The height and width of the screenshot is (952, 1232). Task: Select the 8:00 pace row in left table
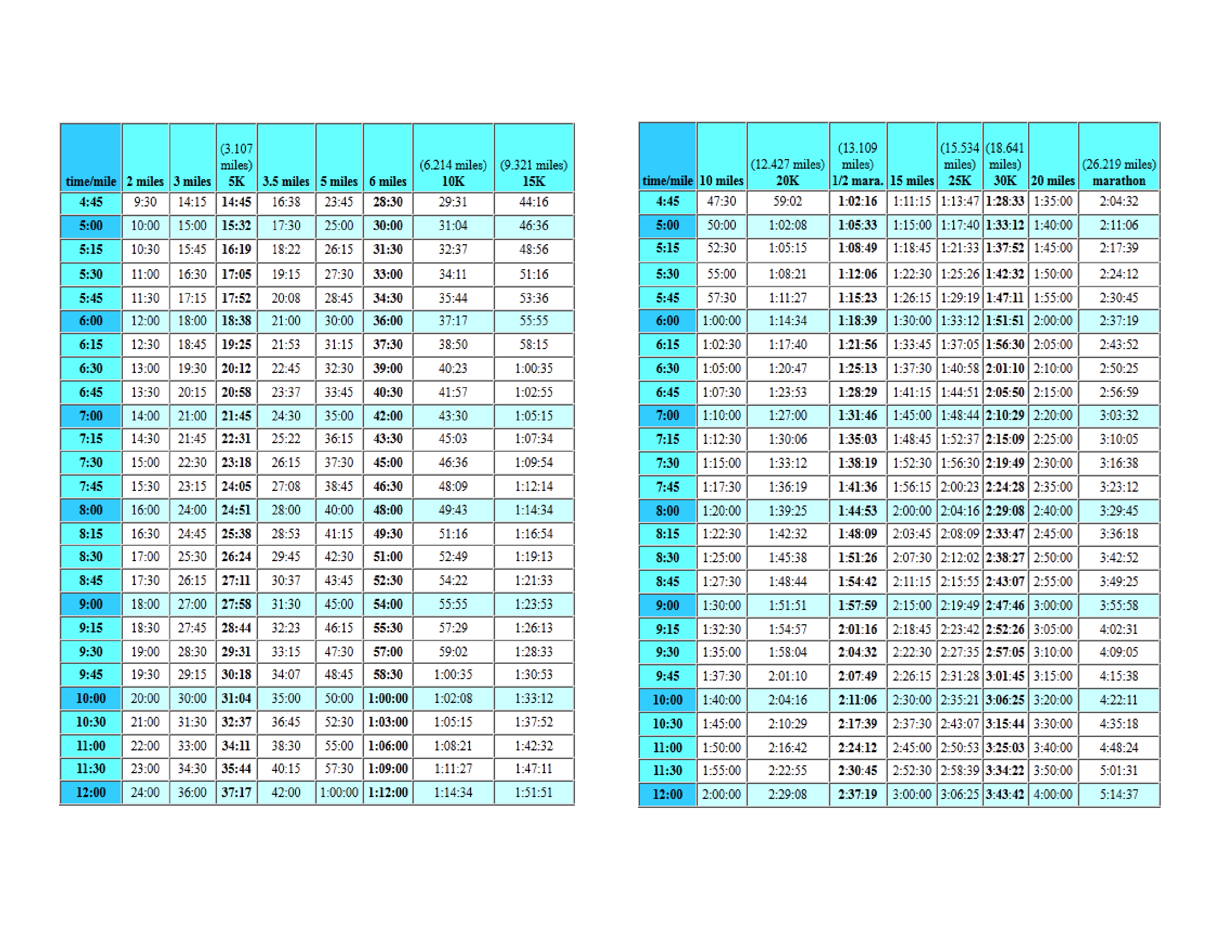(x=91, y=510)
